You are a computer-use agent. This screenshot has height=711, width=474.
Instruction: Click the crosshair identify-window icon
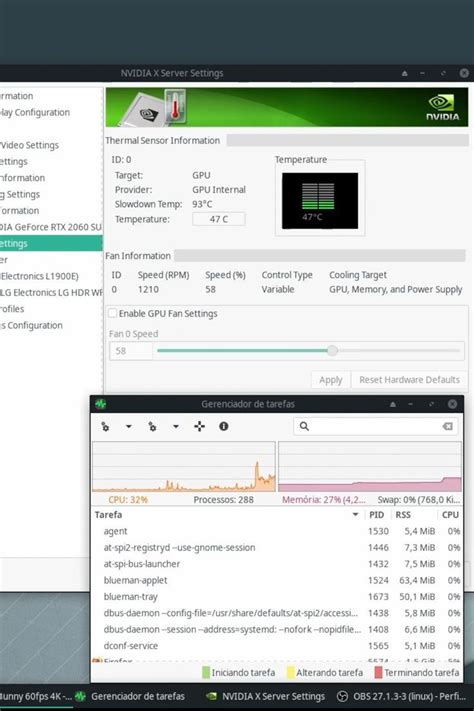200,426
